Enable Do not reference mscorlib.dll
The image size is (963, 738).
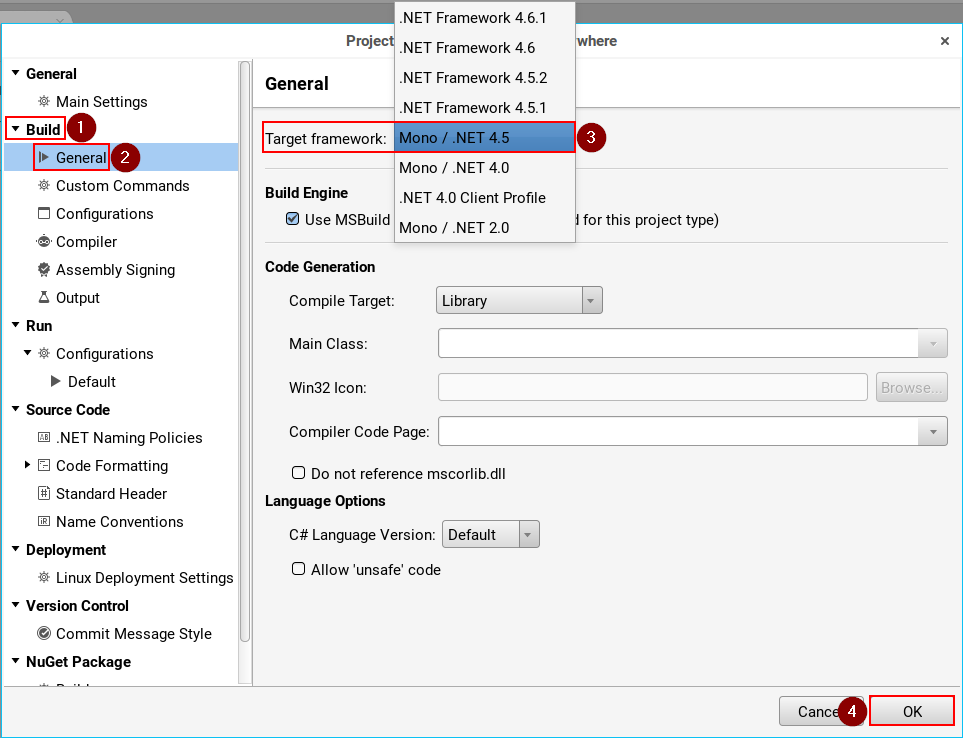coord(298,473)
